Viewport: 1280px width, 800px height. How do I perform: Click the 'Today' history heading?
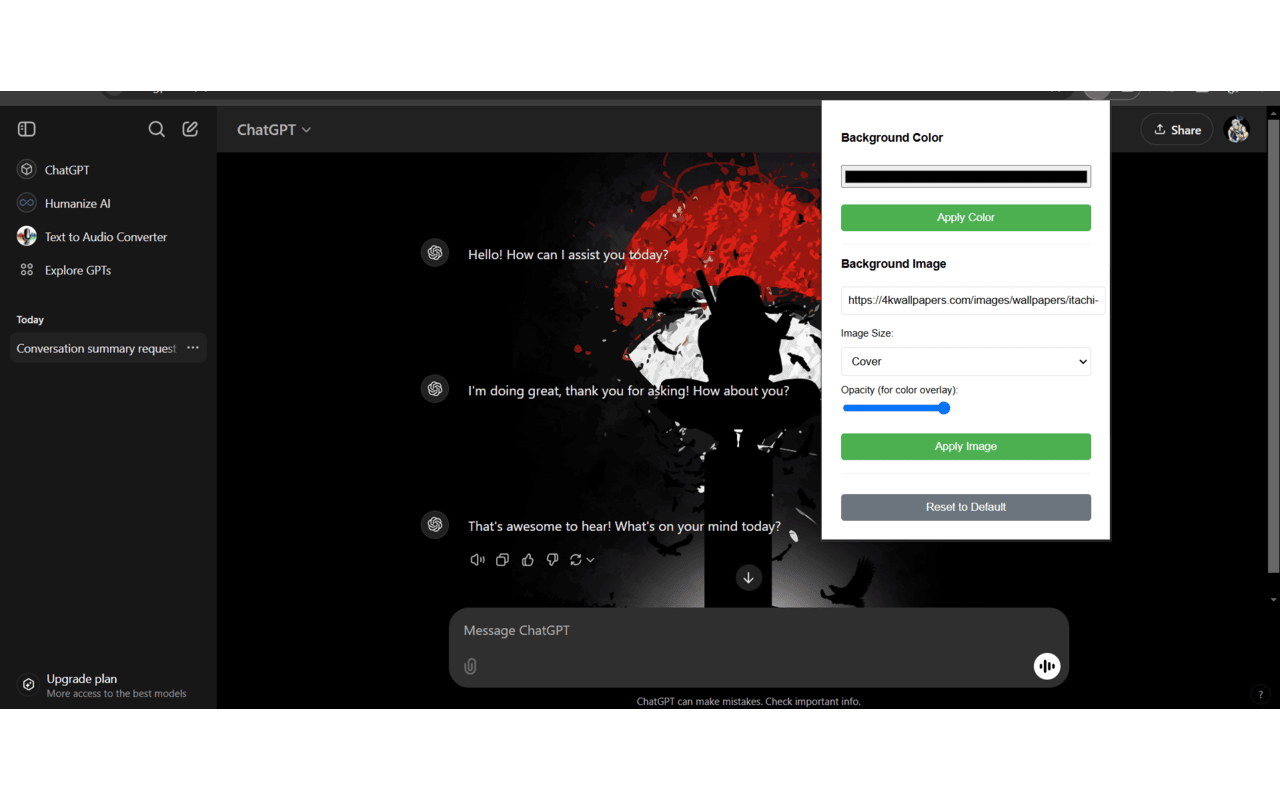30,320
